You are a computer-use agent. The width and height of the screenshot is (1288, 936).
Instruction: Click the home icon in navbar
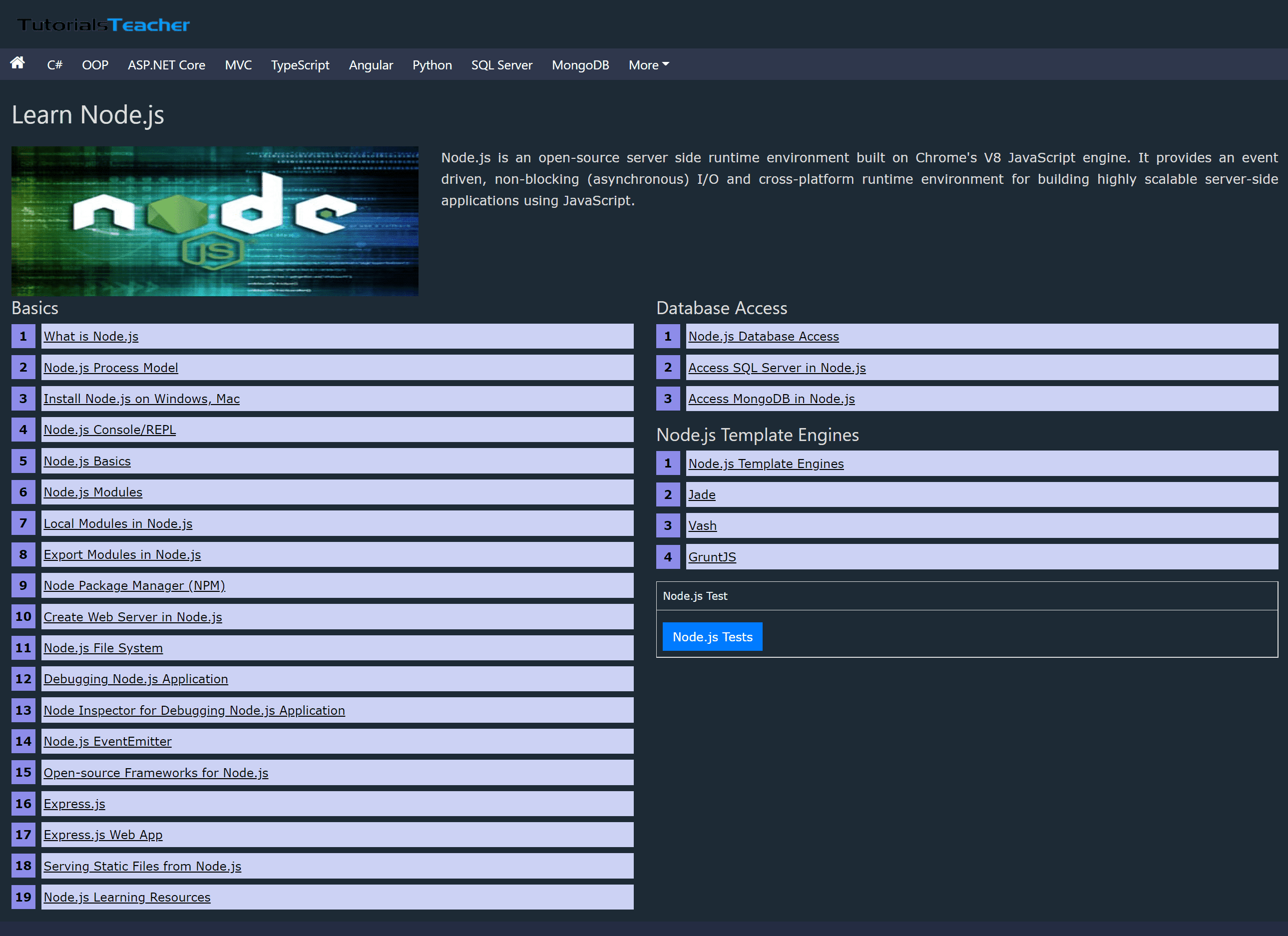click(17, 63)
